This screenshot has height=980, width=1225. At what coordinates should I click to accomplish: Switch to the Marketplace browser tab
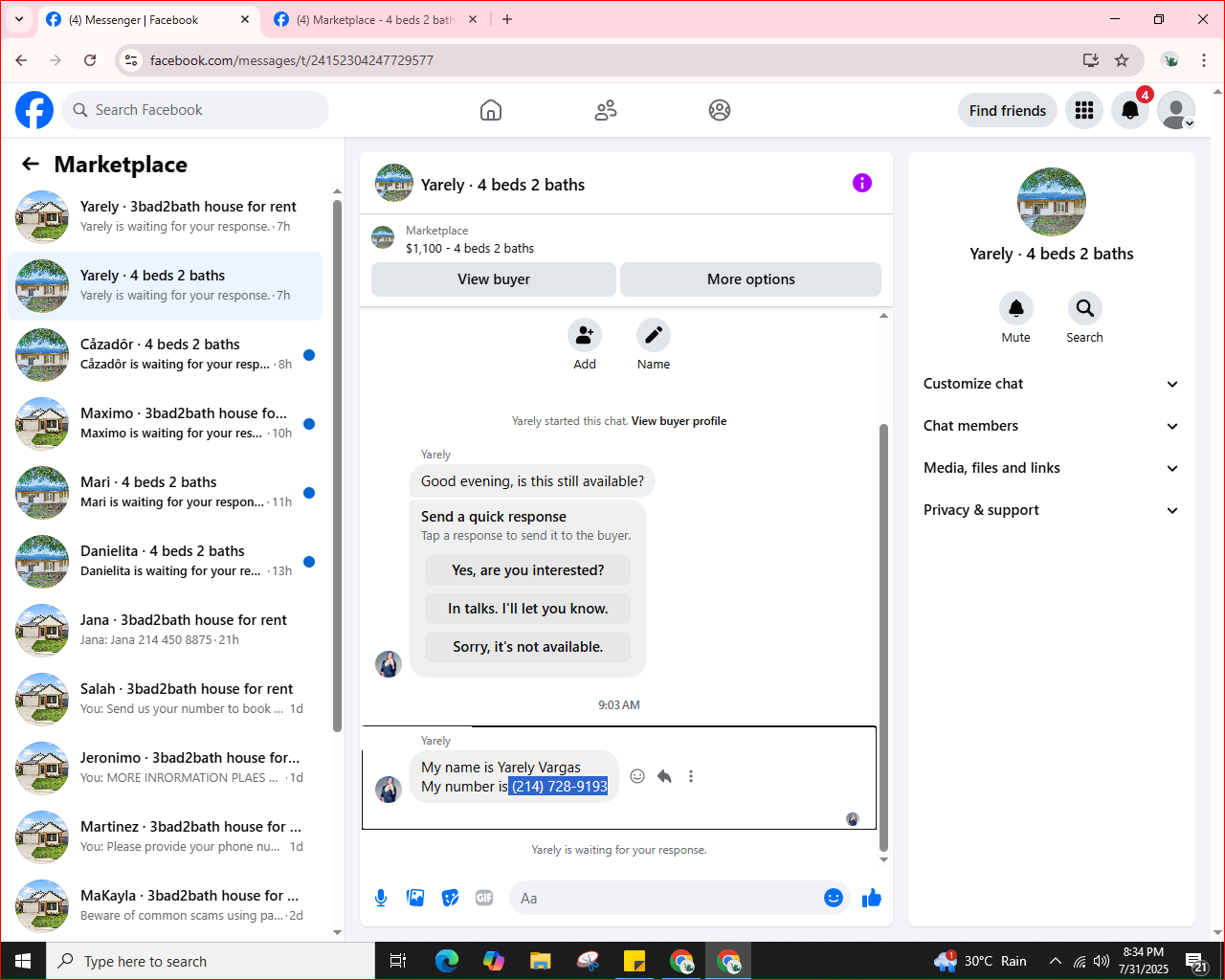pyautogui.click(x=375, y=19)
